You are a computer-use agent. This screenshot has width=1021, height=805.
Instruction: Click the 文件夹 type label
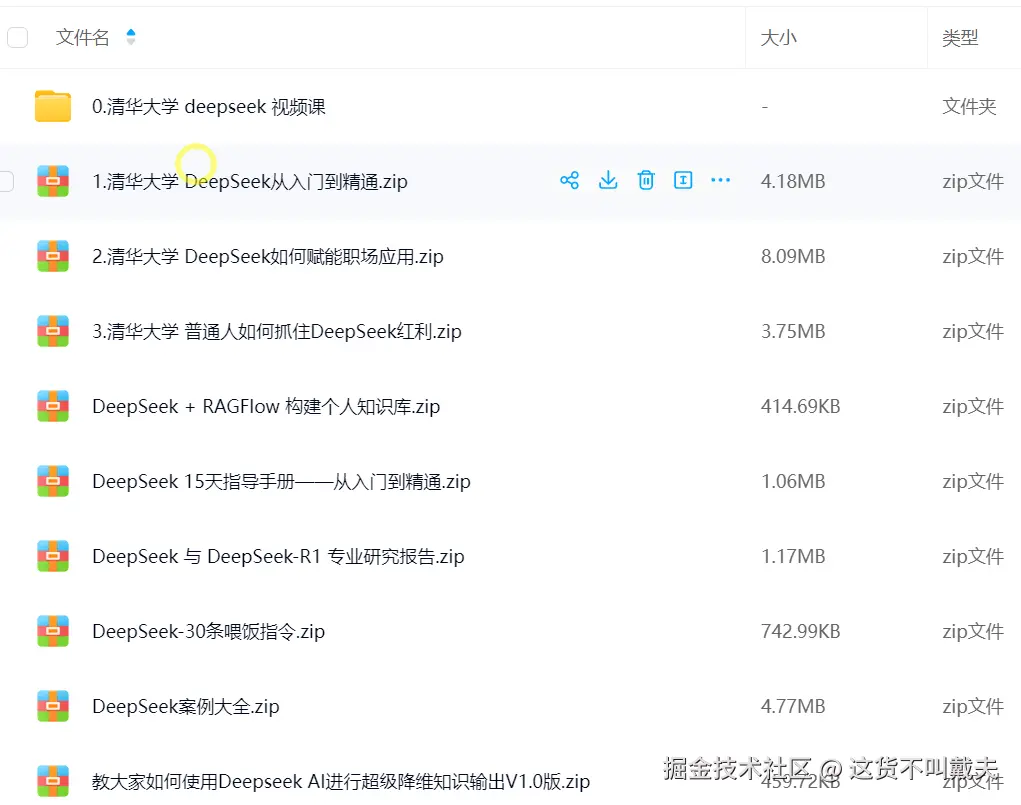coord(969,106)
